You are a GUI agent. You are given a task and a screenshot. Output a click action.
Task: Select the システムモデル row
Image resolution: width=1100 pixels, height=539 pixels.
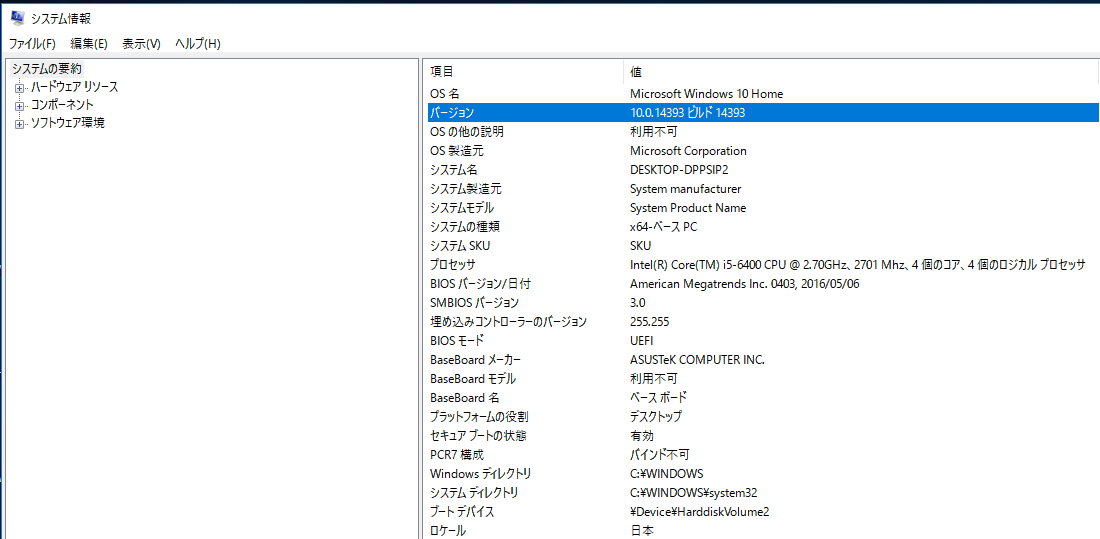763,208
